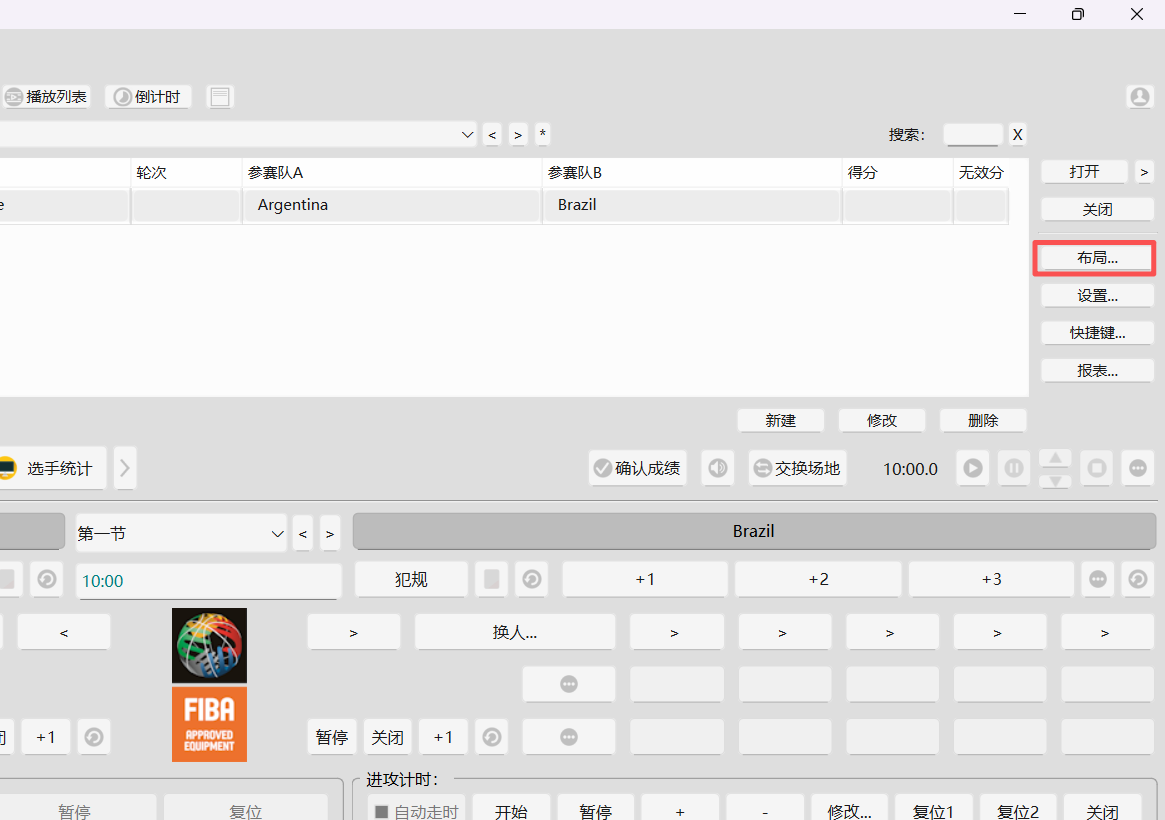The height and width of the screenshot is (820, 1165).
Task: Create a new match with 新建
Action: click(780, 420)
